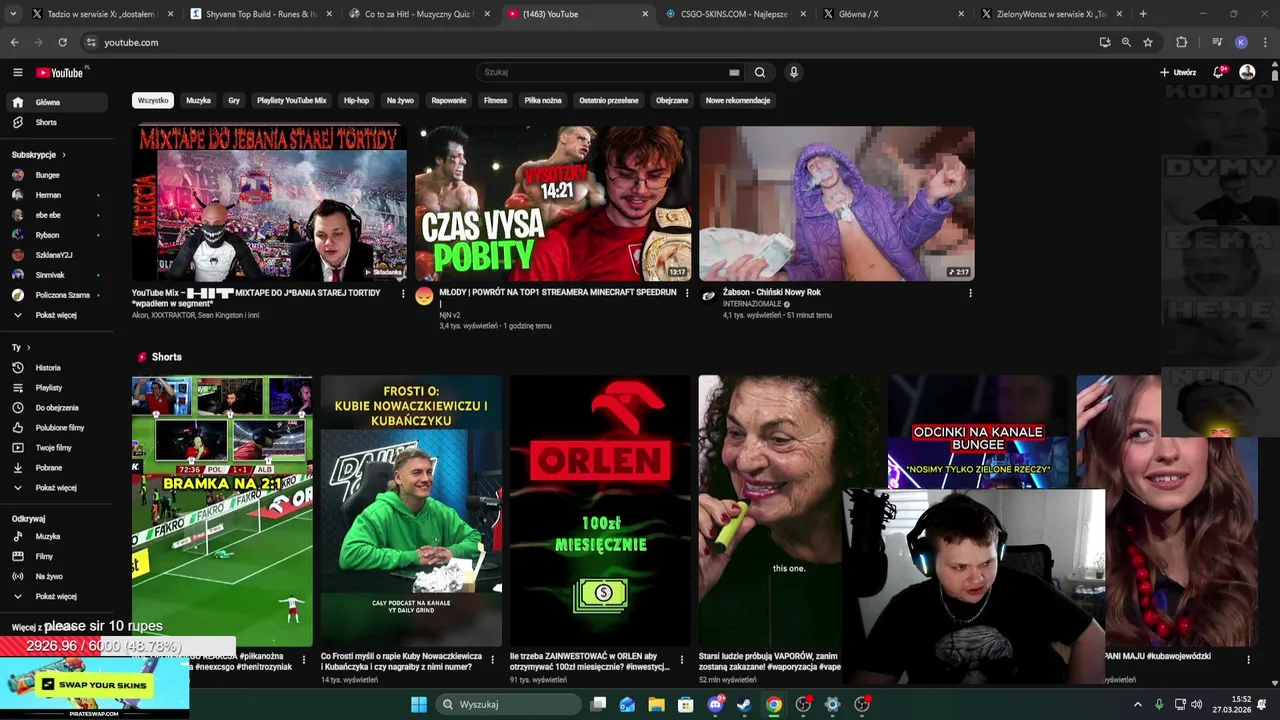Select the Gry filter chip
Screen dimensions: 1280x720
pyautogui.click(x=234, y=100)
